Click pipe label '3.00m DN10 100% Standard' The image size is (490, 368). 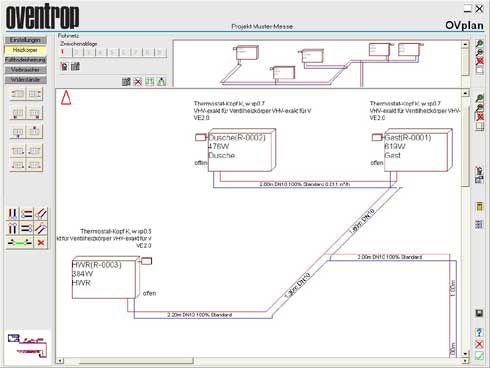tap(390, 257)
